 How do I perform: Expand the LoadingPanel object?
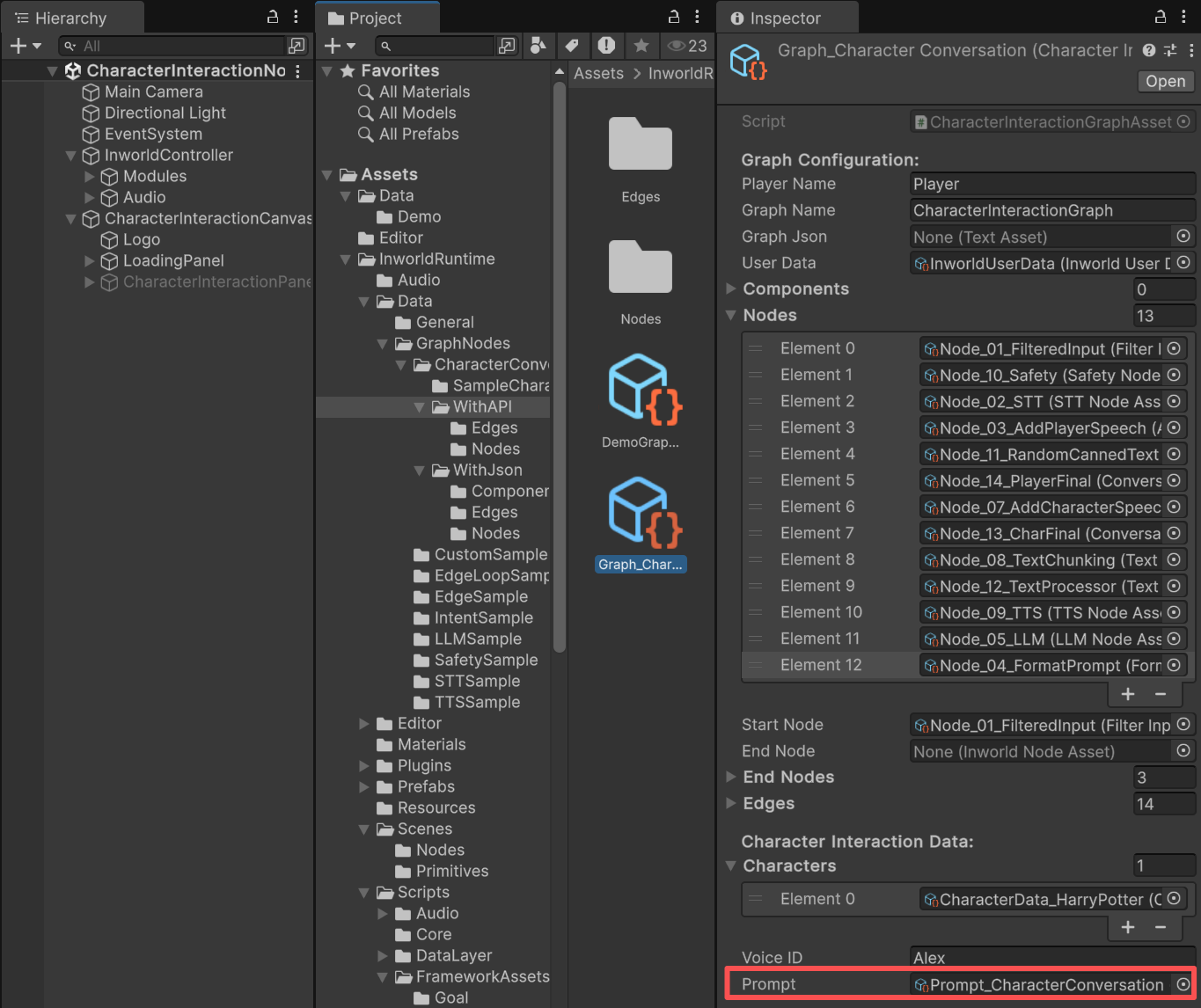(89, 260)
